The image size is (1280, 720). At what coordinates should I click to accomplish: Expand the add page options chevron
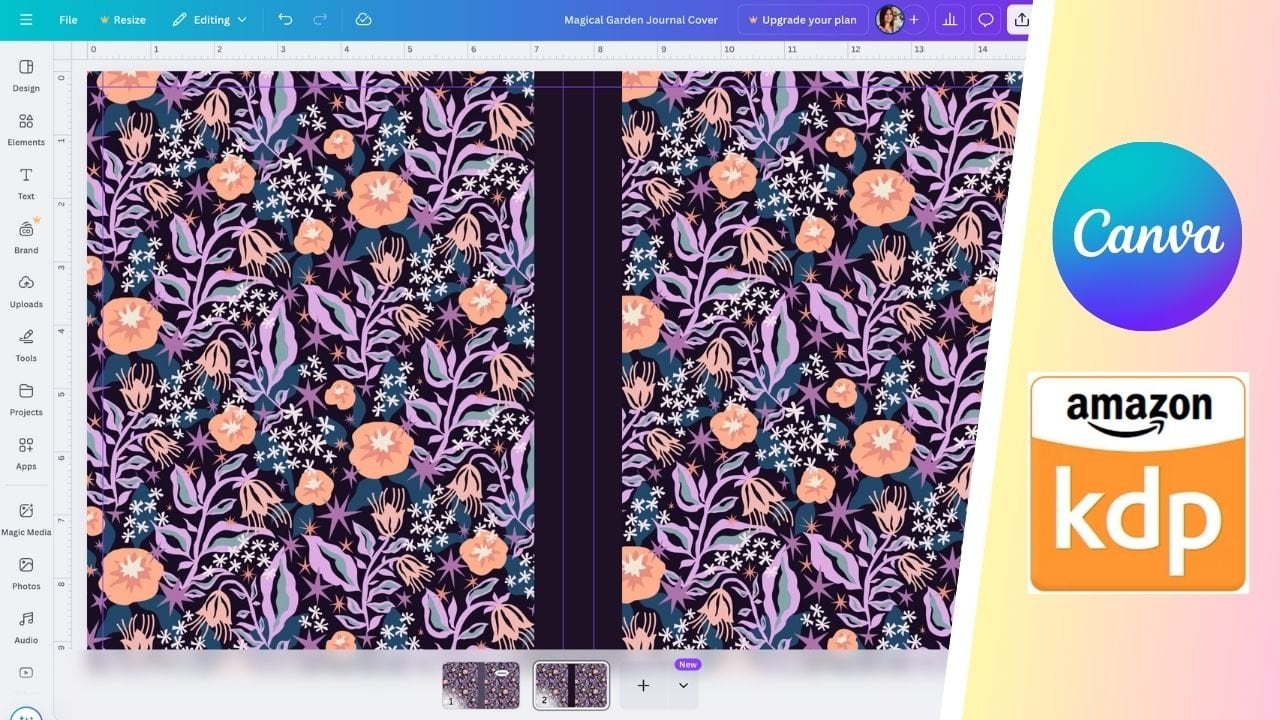[683, 686]
